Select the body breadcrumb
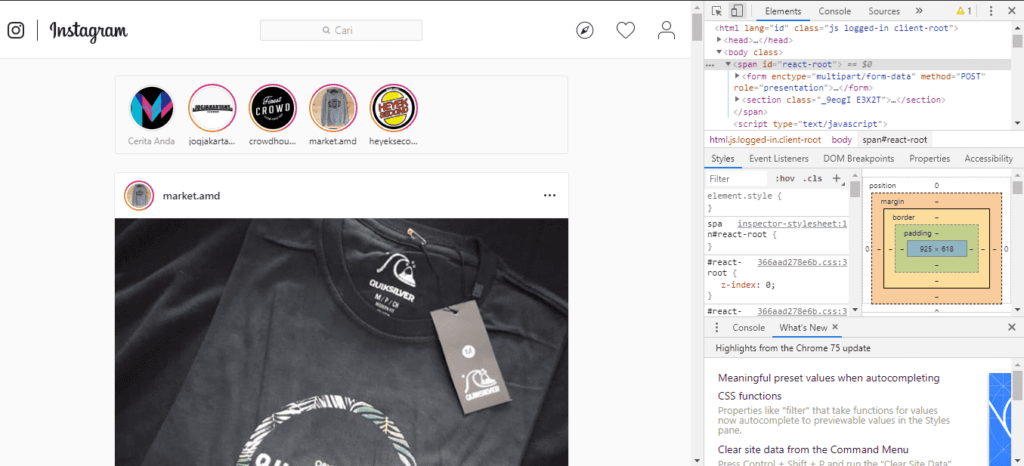Image resolution: width=1024 pixels, height=466 pixels. (x=842, y=140)
